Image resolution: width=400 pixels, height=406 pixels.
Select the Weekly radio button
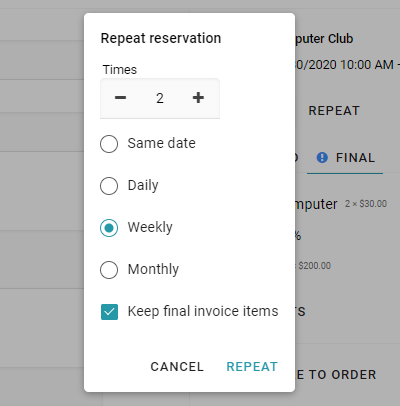click(109, 228)
